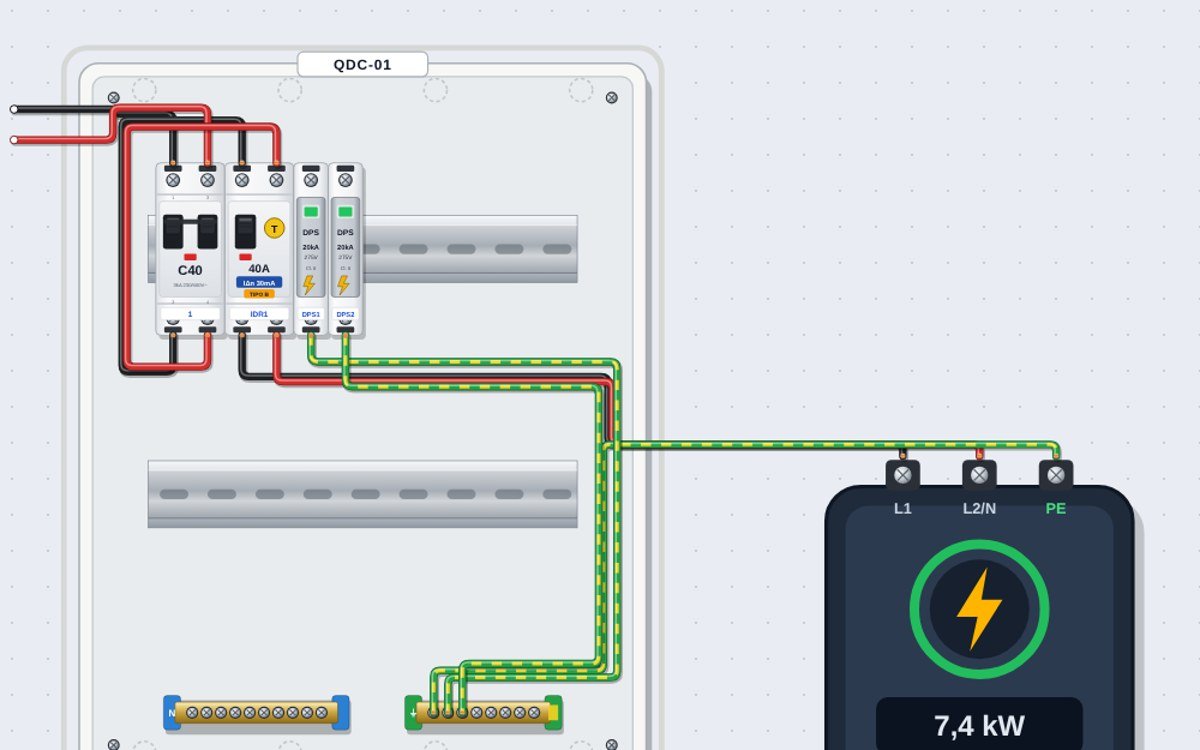Push the yellow T test button
This screenshot has height=750, width=1200.
(x=274, y=228)
